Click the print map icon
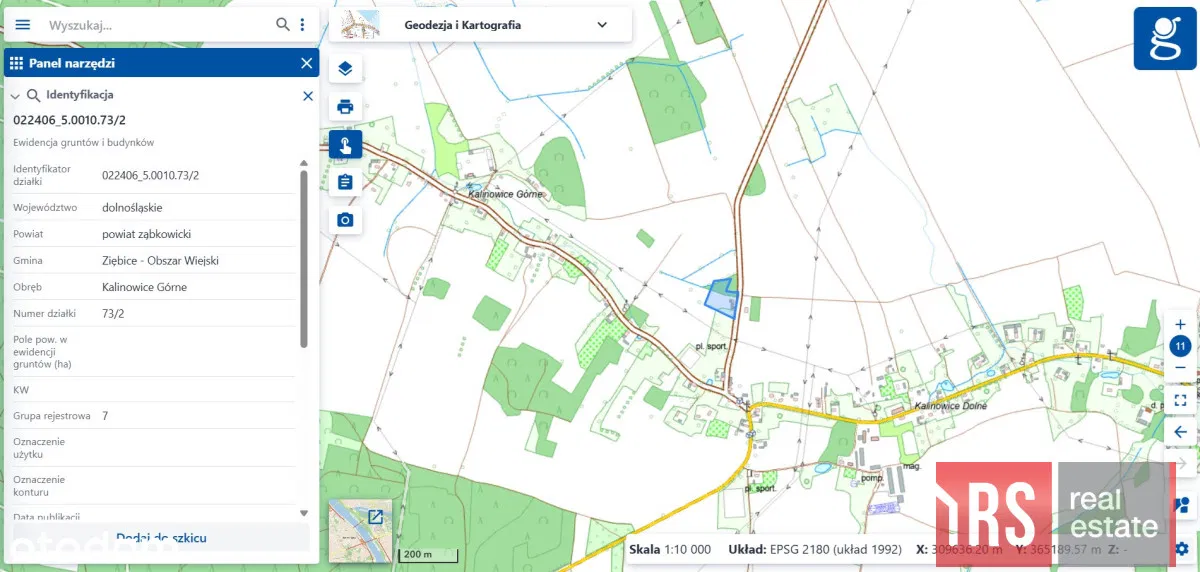Image resolution: width=1200 pixels, height=572 pixels. [345, 107]
